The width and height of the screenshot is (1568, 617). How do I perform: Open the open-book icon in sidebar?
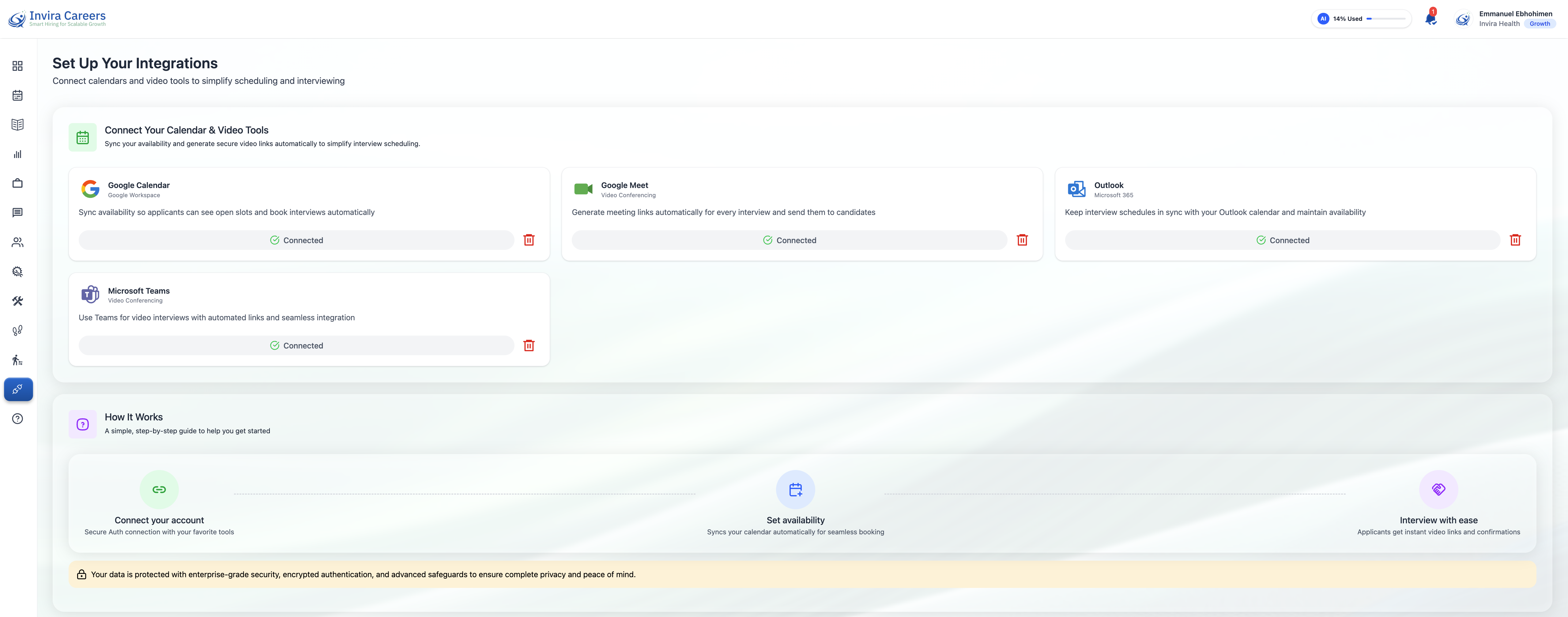[x=18, y=125]
